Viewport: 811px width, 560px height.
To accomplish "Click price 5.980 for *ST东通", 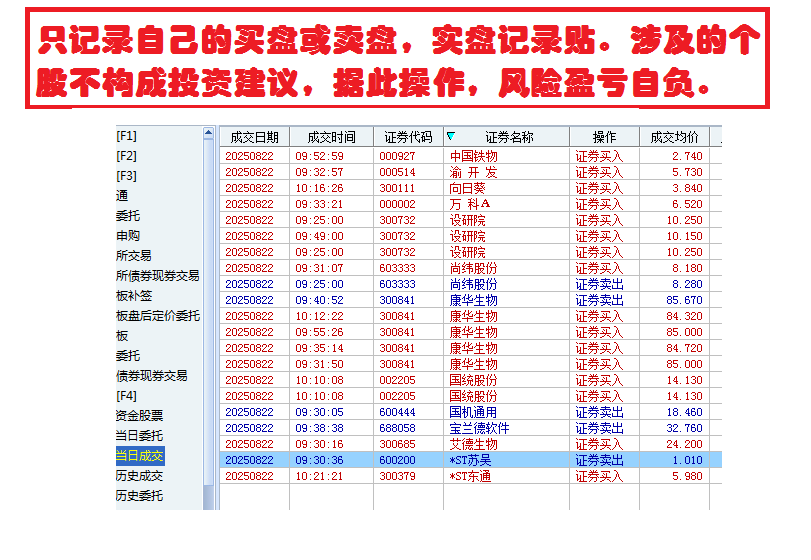I will pyautogui.click(x=687, y=477).
